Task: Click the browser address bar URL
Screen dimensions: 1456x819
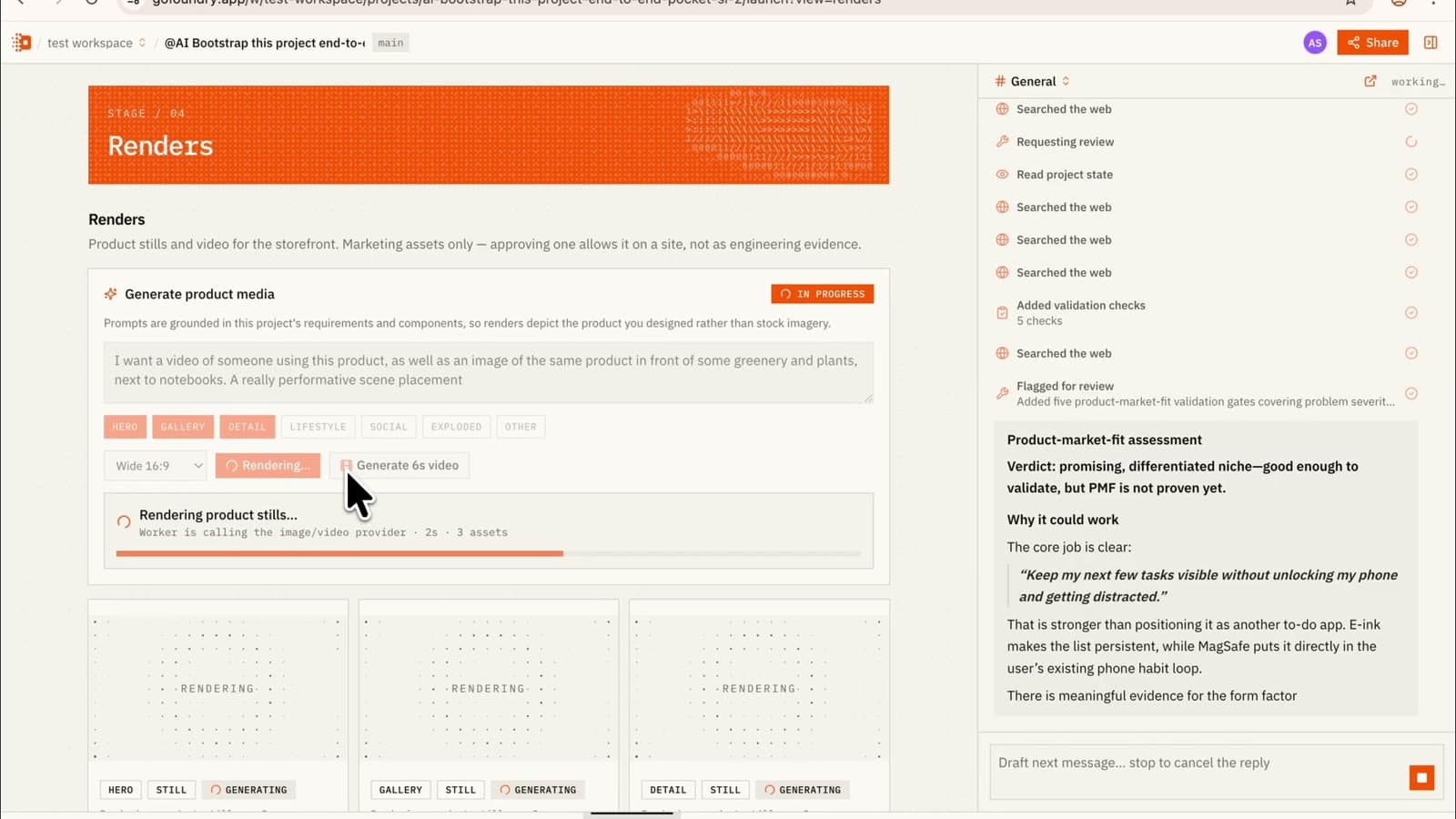Action: coord(517,3)
